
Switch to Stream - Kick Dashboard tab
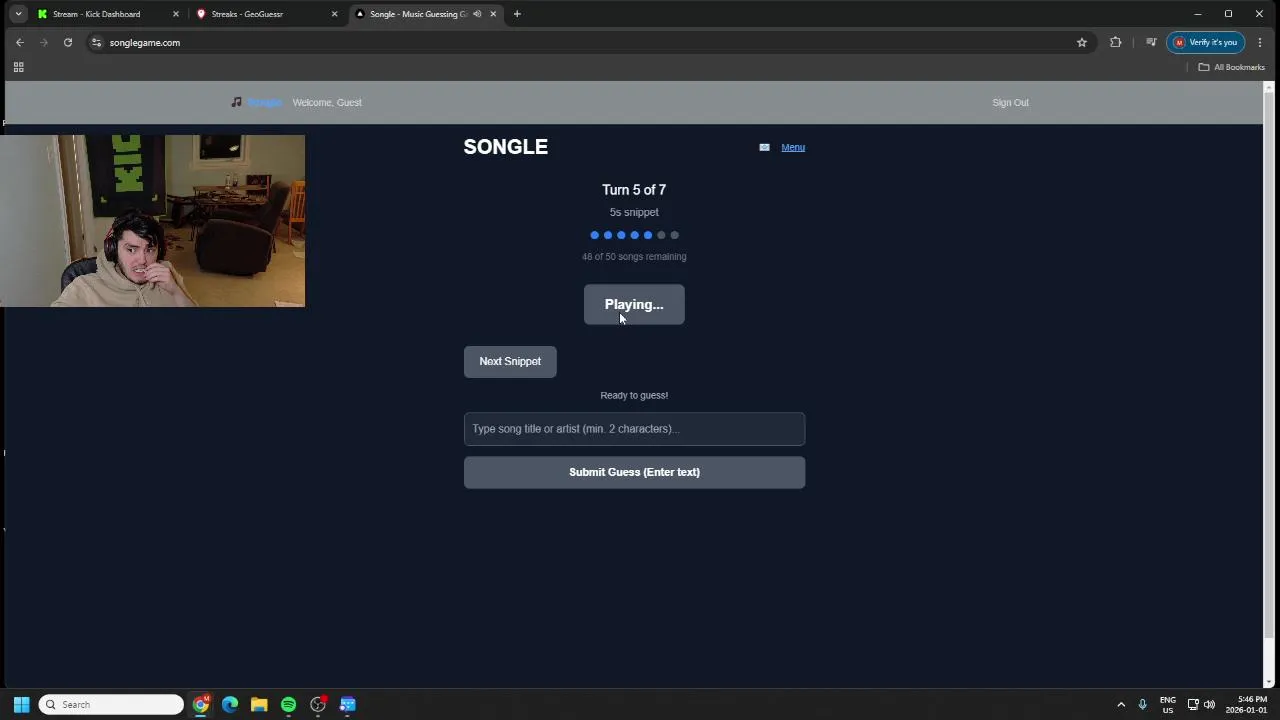(x=96, y=14)
